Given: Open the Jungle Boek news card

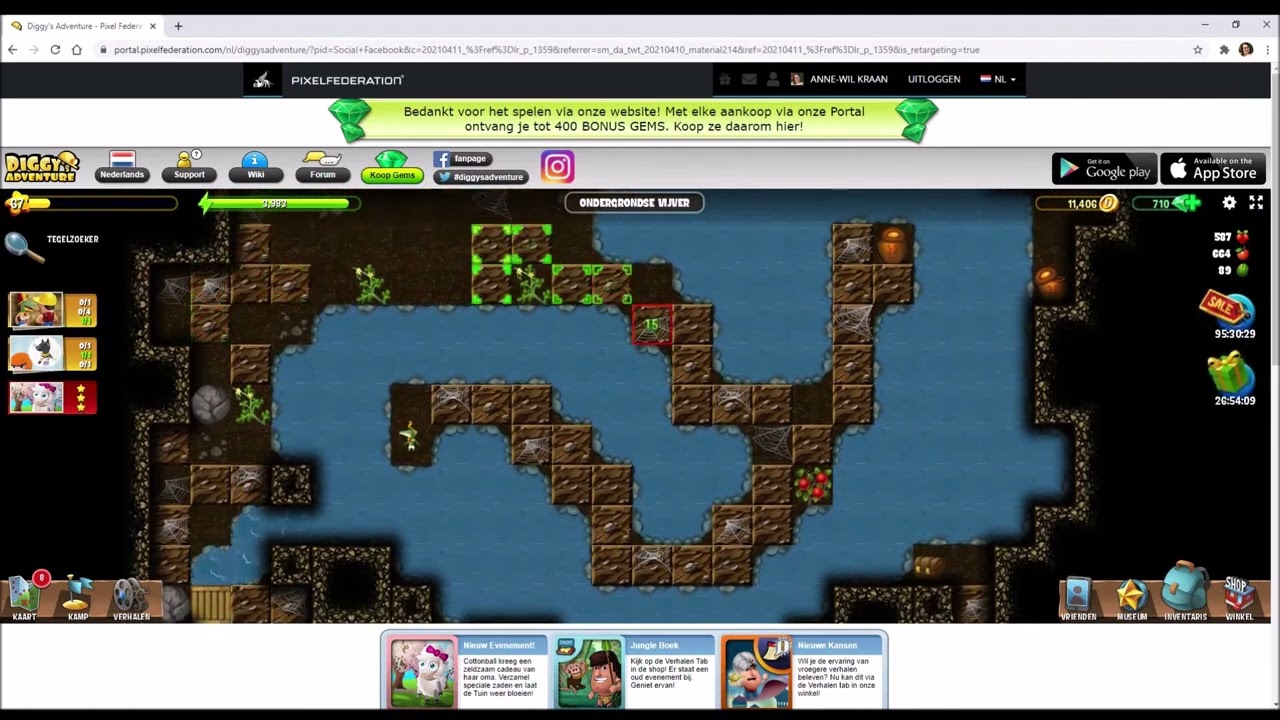Looking at the screenshot, I should [635, 672].
